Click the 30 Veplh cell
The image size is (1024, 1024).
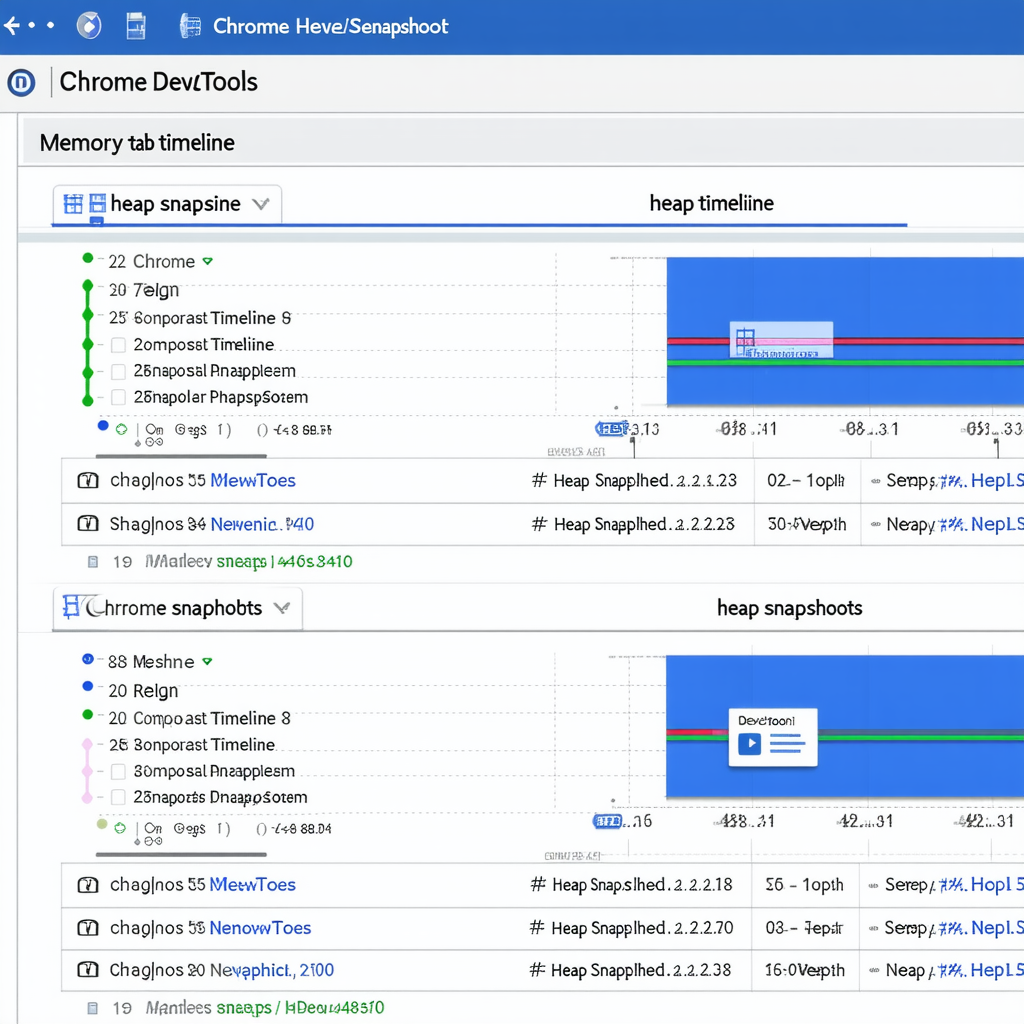[807, 524]
